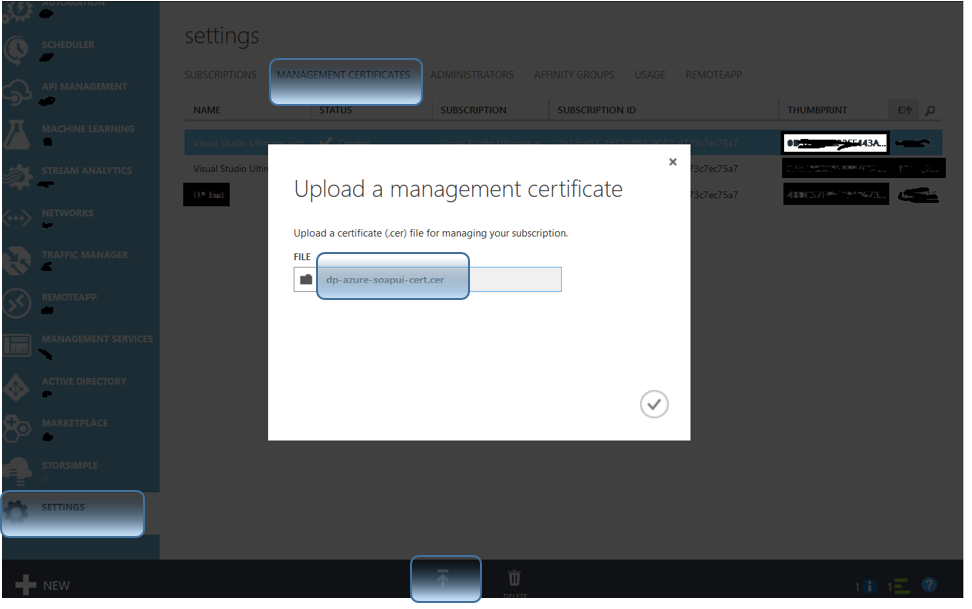Switch to the Administrators tab
Viewport: 972px width, 609px height.
(472, 74)
